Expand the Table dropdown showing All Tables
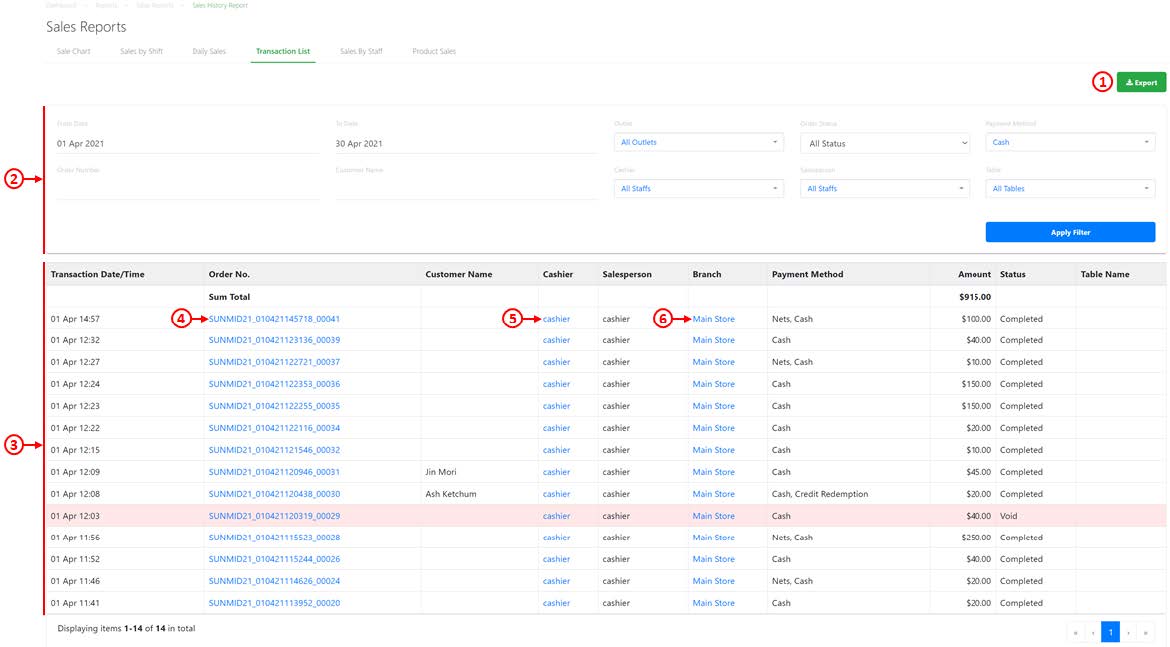Image resolution: width=1170 pixels, height=647 pixels. point(1070,188)
